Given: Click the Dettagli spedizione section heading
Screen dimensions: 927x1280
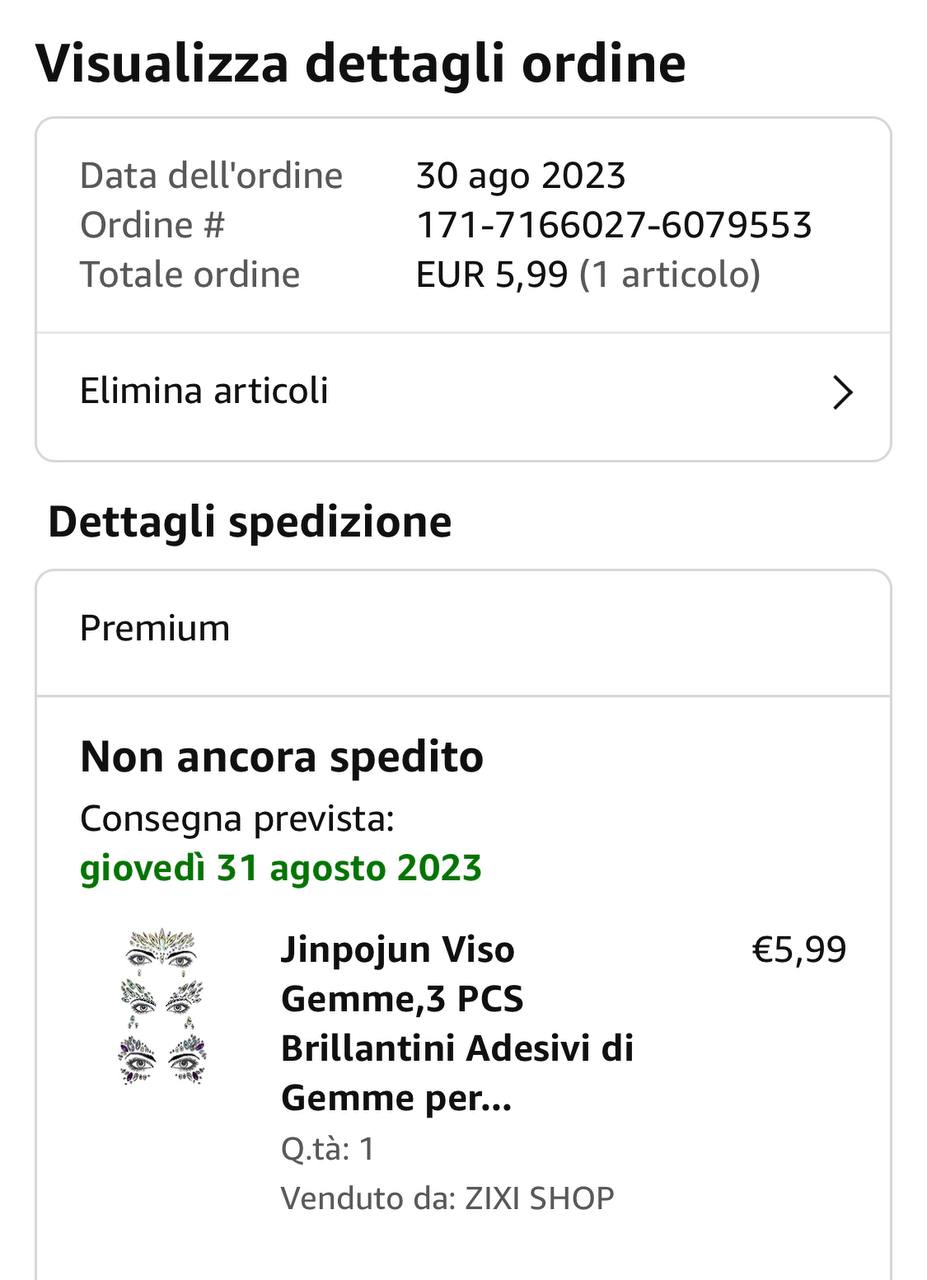Looking at the screenshot, I should pos(249,522).
